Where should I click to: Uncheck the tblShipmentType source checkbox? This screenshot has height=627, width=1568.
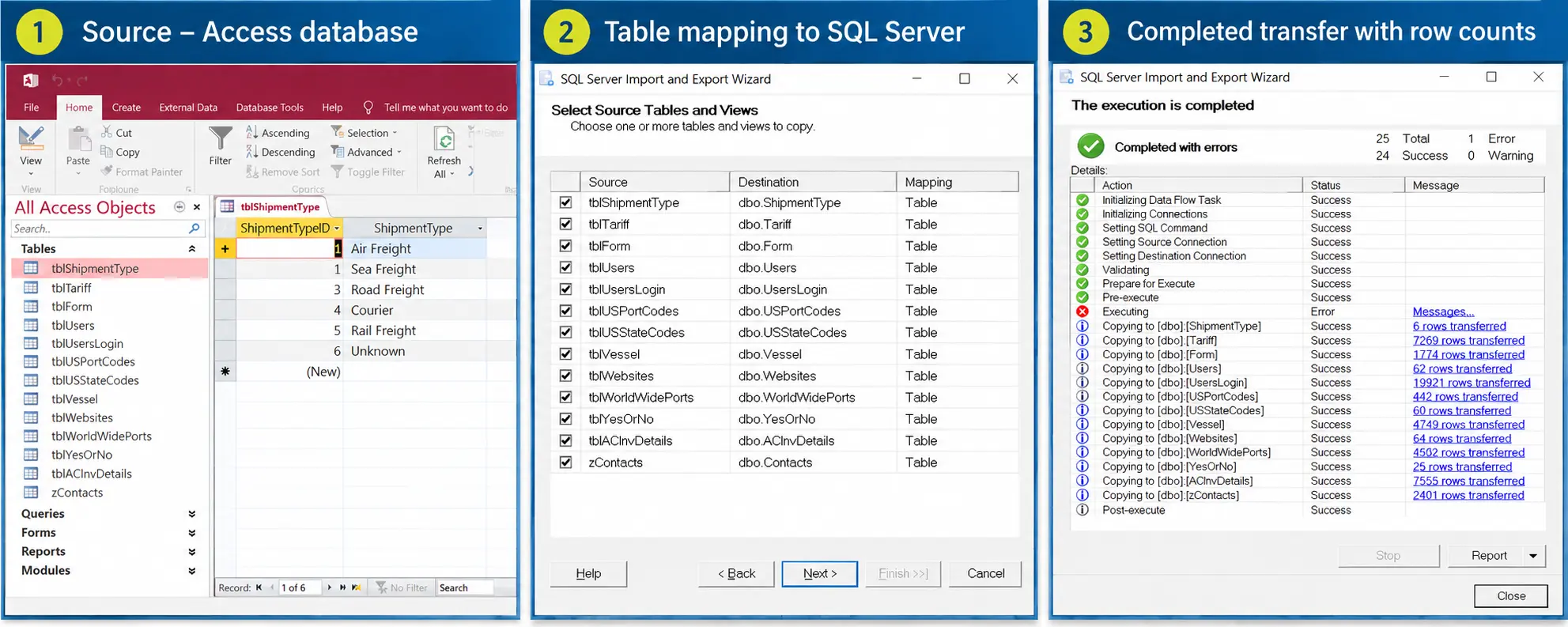[565, 202]
